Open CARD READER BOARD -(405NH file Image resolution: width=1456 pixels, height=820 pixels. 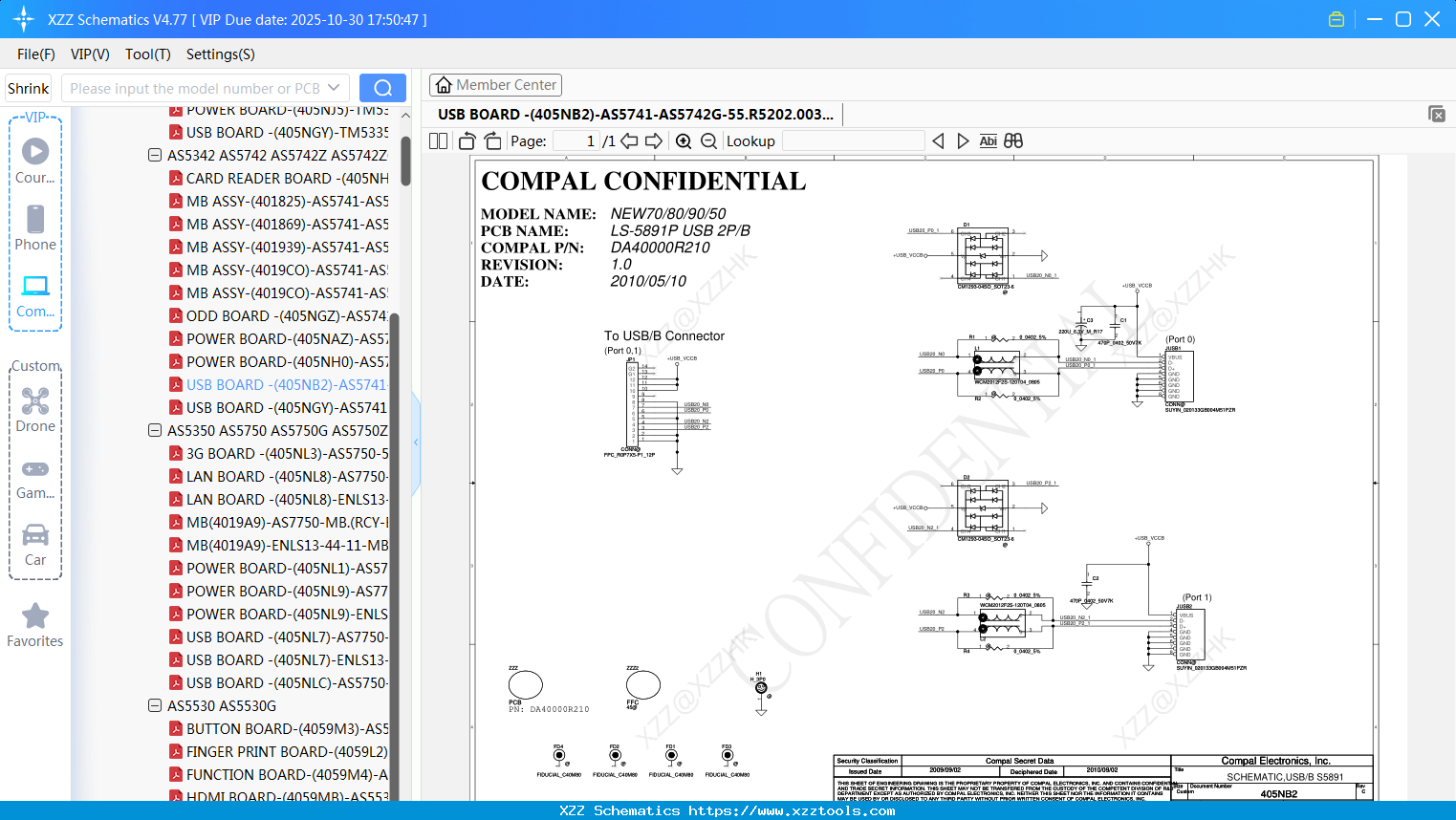pos(279,178)
